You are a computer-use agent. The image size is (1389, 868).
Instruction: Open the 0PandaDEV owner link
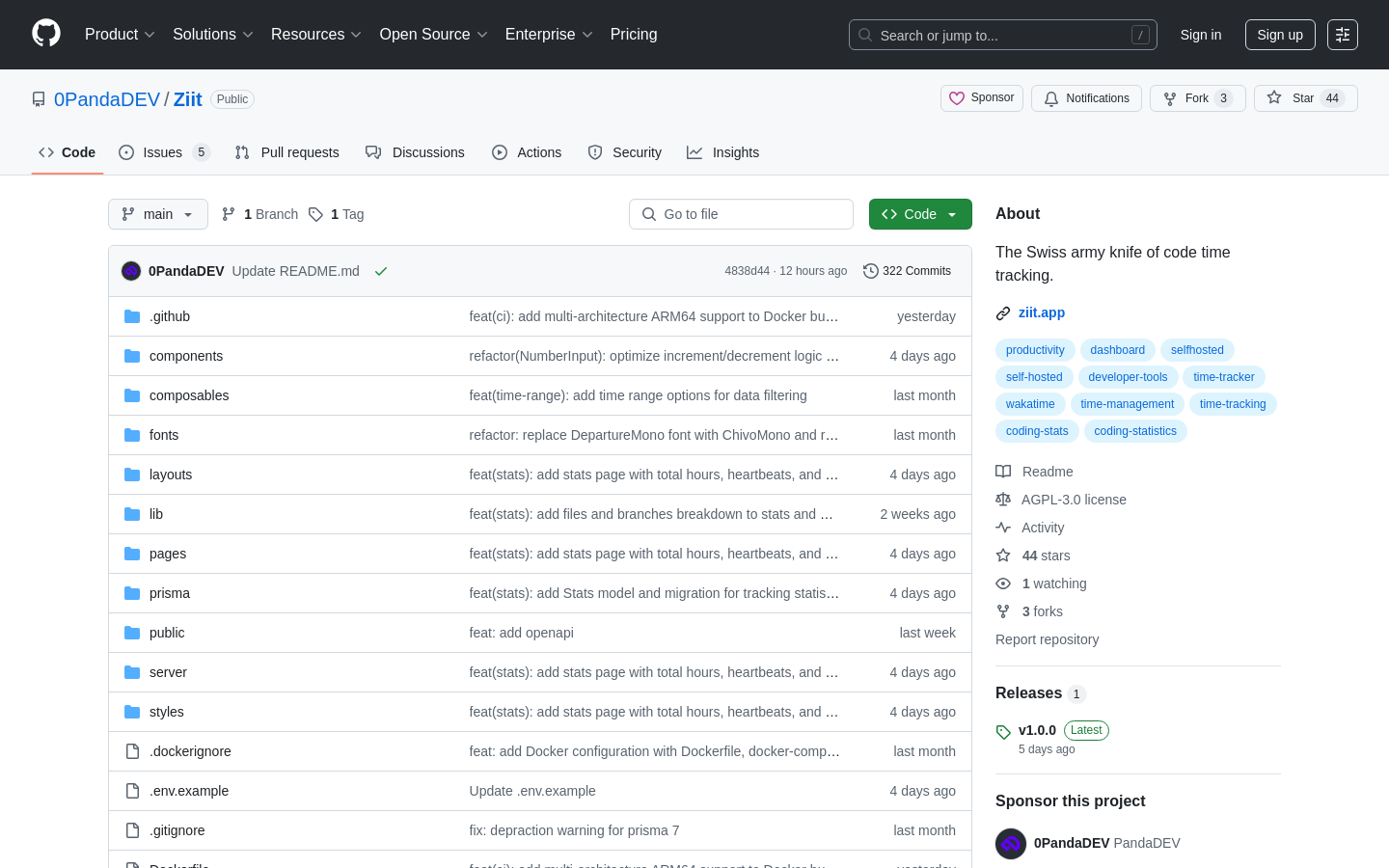coord(107,99)
